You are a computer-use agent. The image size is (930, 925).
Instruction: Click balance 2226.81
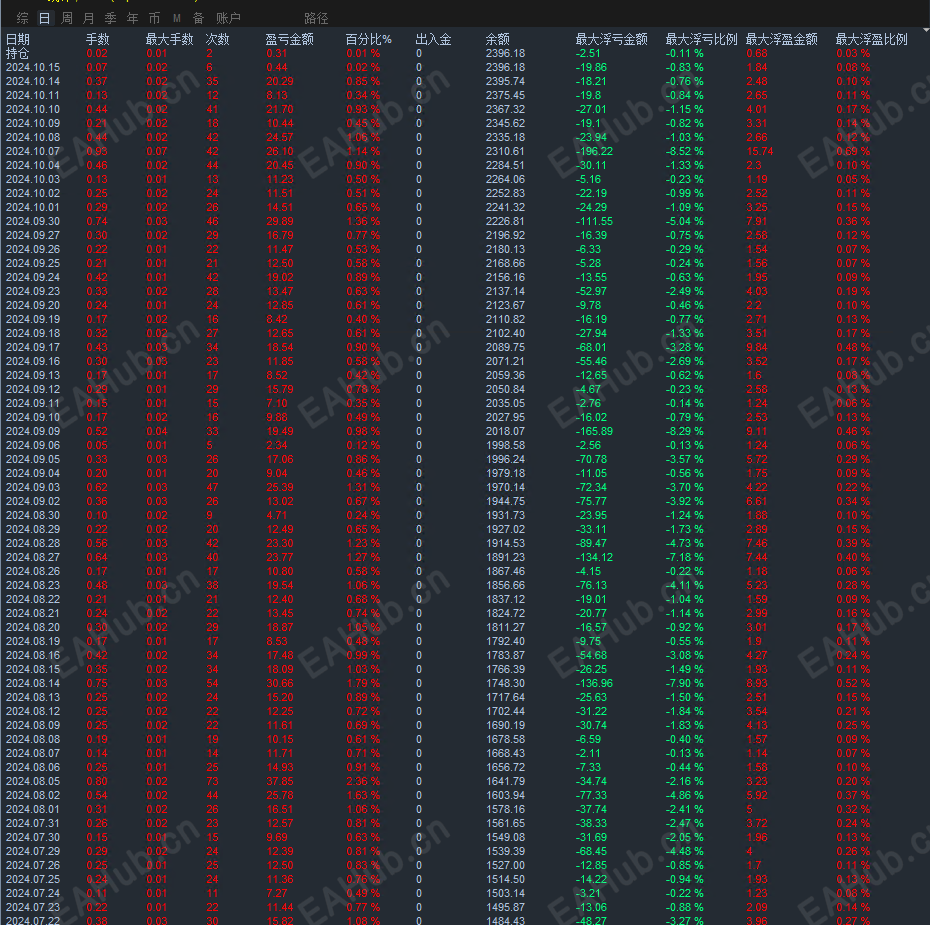click(505, 221)
